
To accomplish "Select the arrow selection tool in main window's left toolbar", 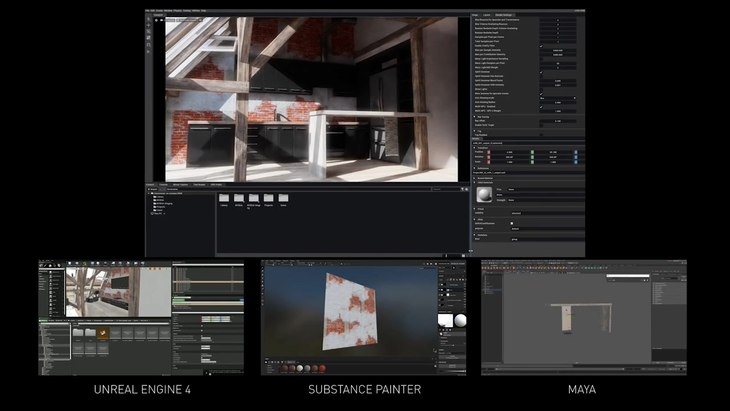I will tap(149, 19).
